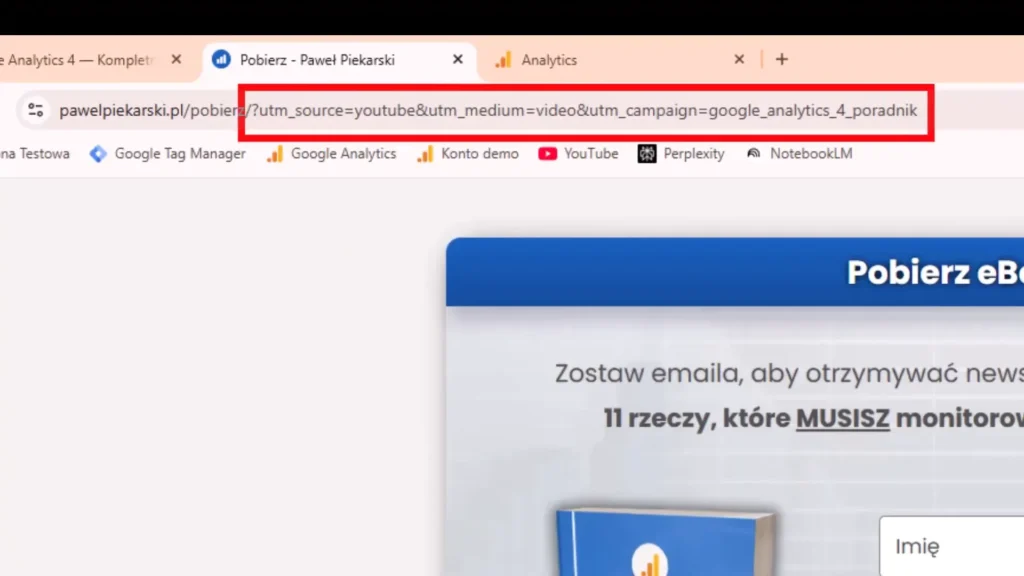Click the Imię input field
Screen dimensions: 1024x576
click(x=952, y=546)
